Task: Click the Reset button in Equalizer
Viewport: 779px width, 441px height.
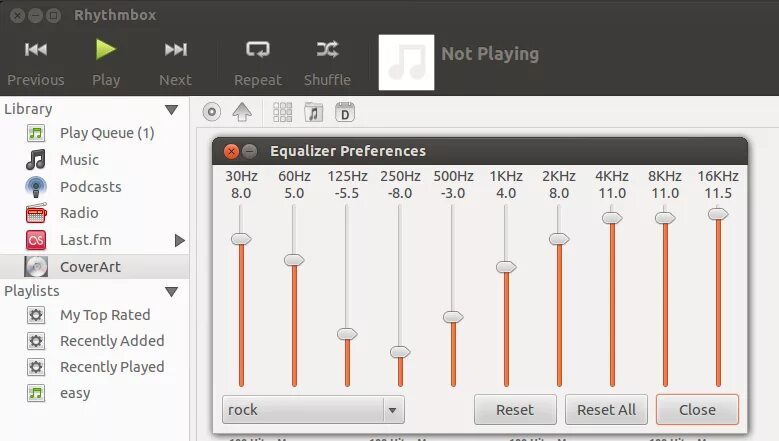Action: [515, 410]
